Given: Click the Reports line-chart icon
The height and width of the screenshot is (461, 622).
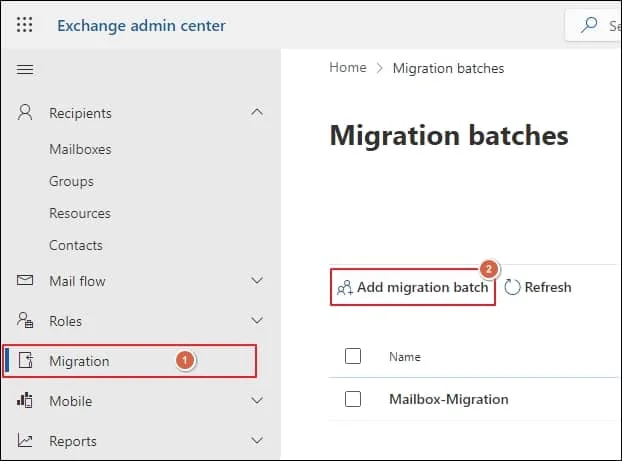Looking at the screenshot, I should 26,441.
